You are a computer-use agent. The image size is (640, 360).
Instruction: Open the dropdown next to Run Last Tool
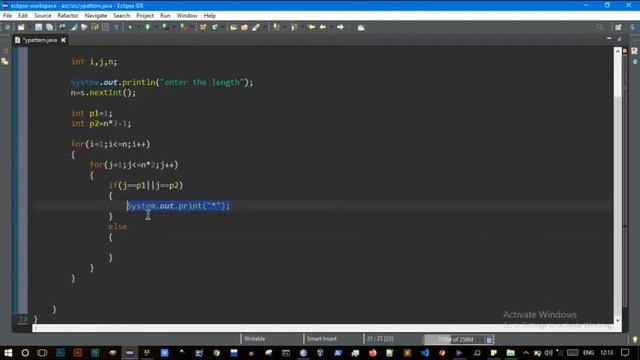pos(192,27)
